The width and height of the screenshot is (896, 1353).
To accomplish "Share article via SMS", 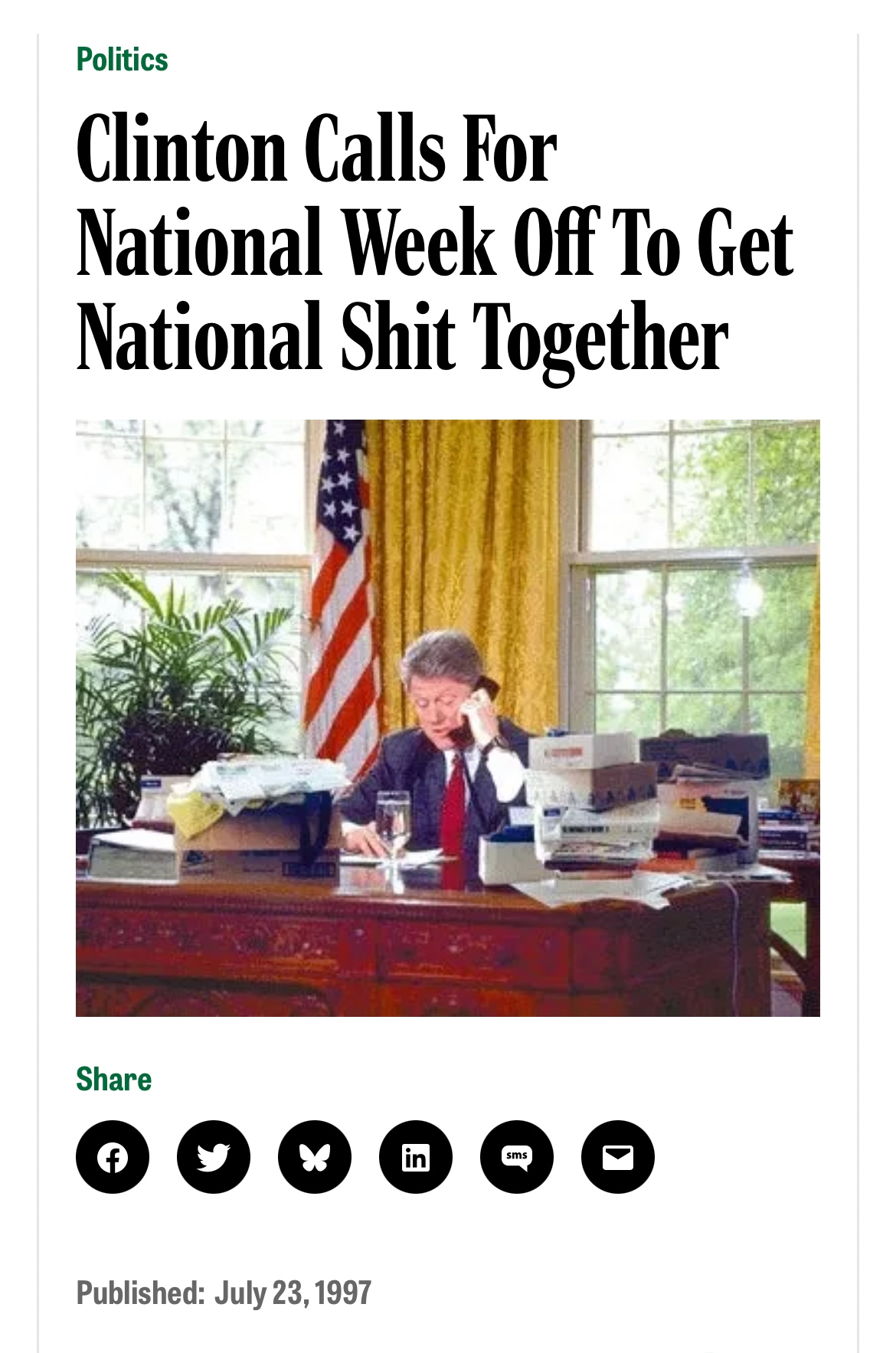I will coord(517,1156).
